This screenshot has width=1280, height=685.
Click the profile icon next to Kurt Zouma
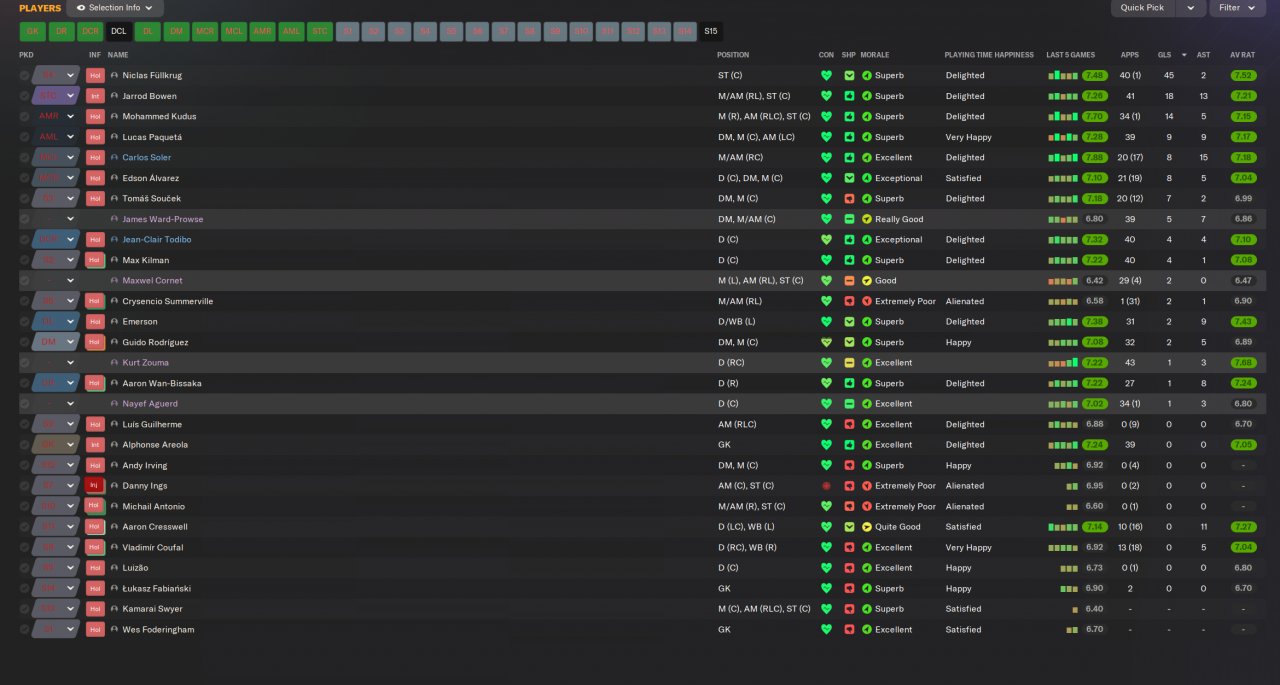pos(115,363)
